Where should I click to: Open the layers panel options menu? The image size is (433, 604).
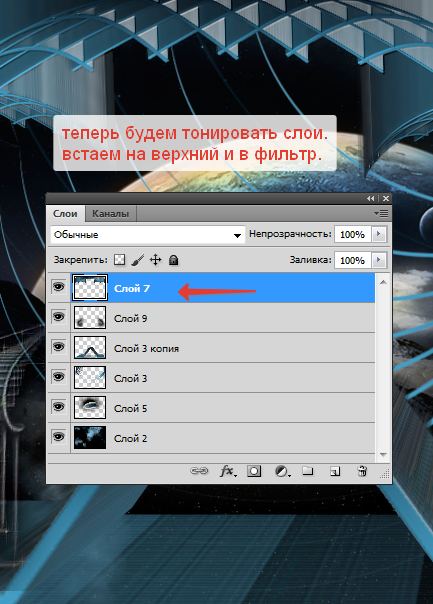pos(381,213)
